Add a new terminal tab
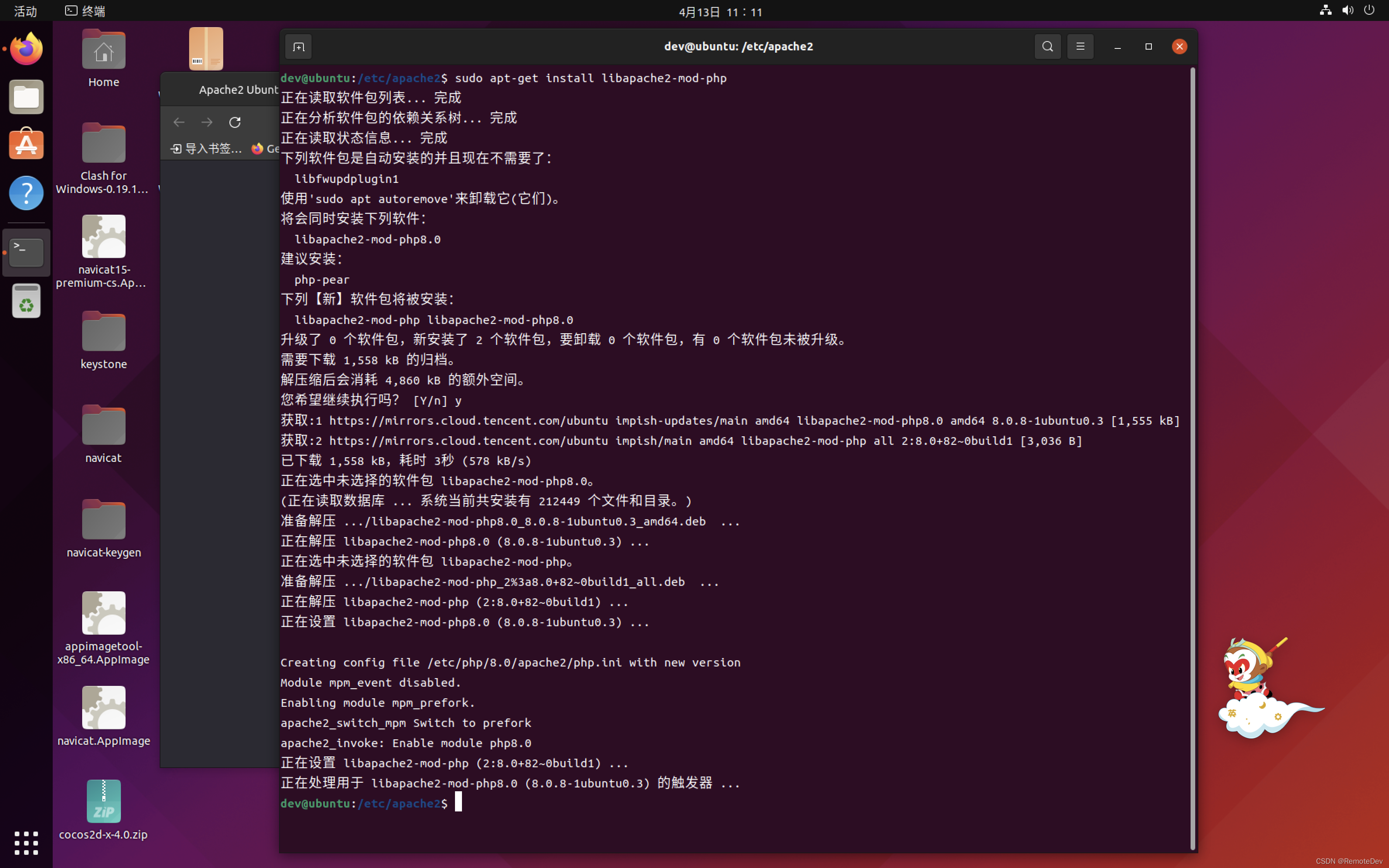 click(298, 46)
